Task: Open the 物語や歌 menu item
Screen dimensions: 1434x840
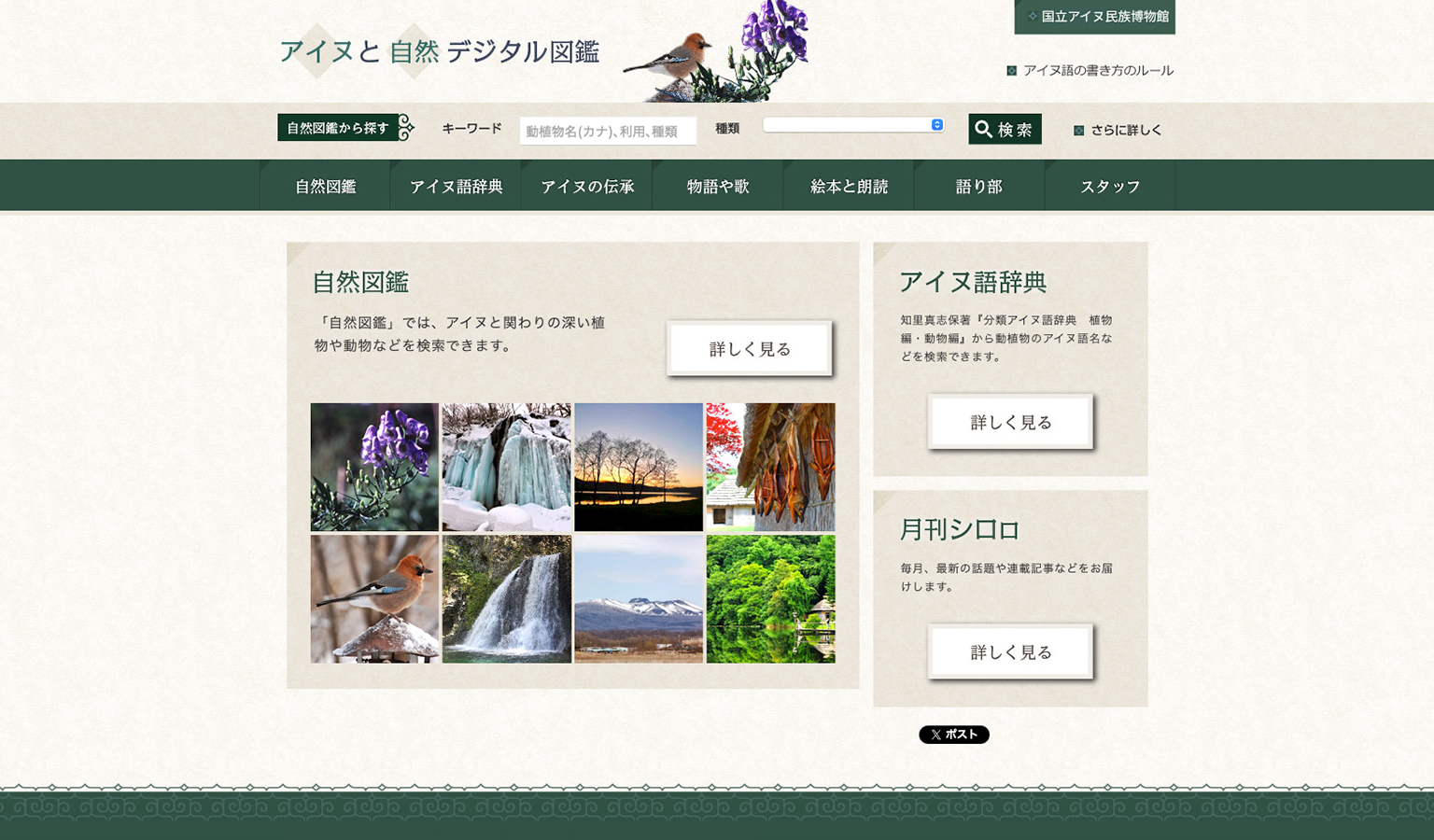Action: tap(718, 185)
